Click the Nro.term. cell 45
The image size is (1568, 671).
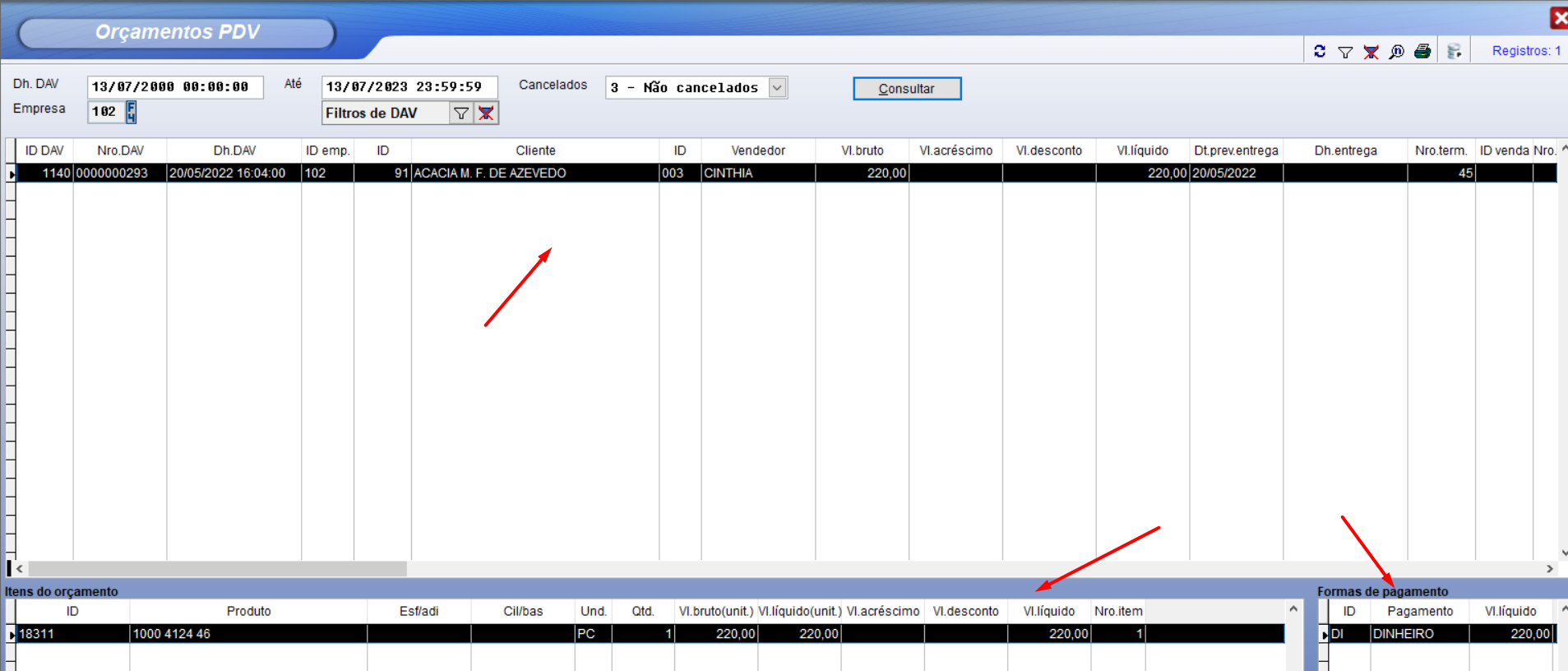point(1441,174)
